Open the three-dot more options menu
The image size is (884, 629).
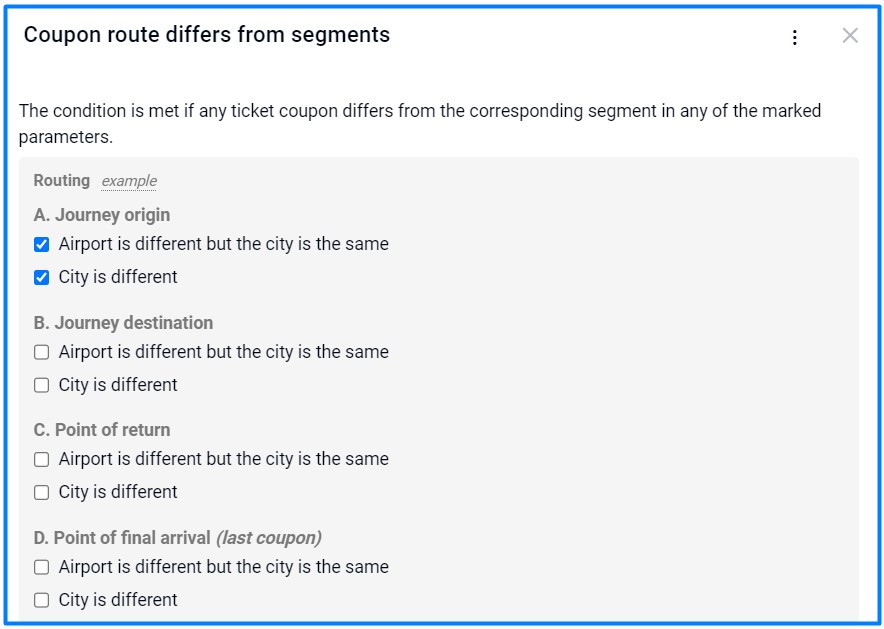795,38
